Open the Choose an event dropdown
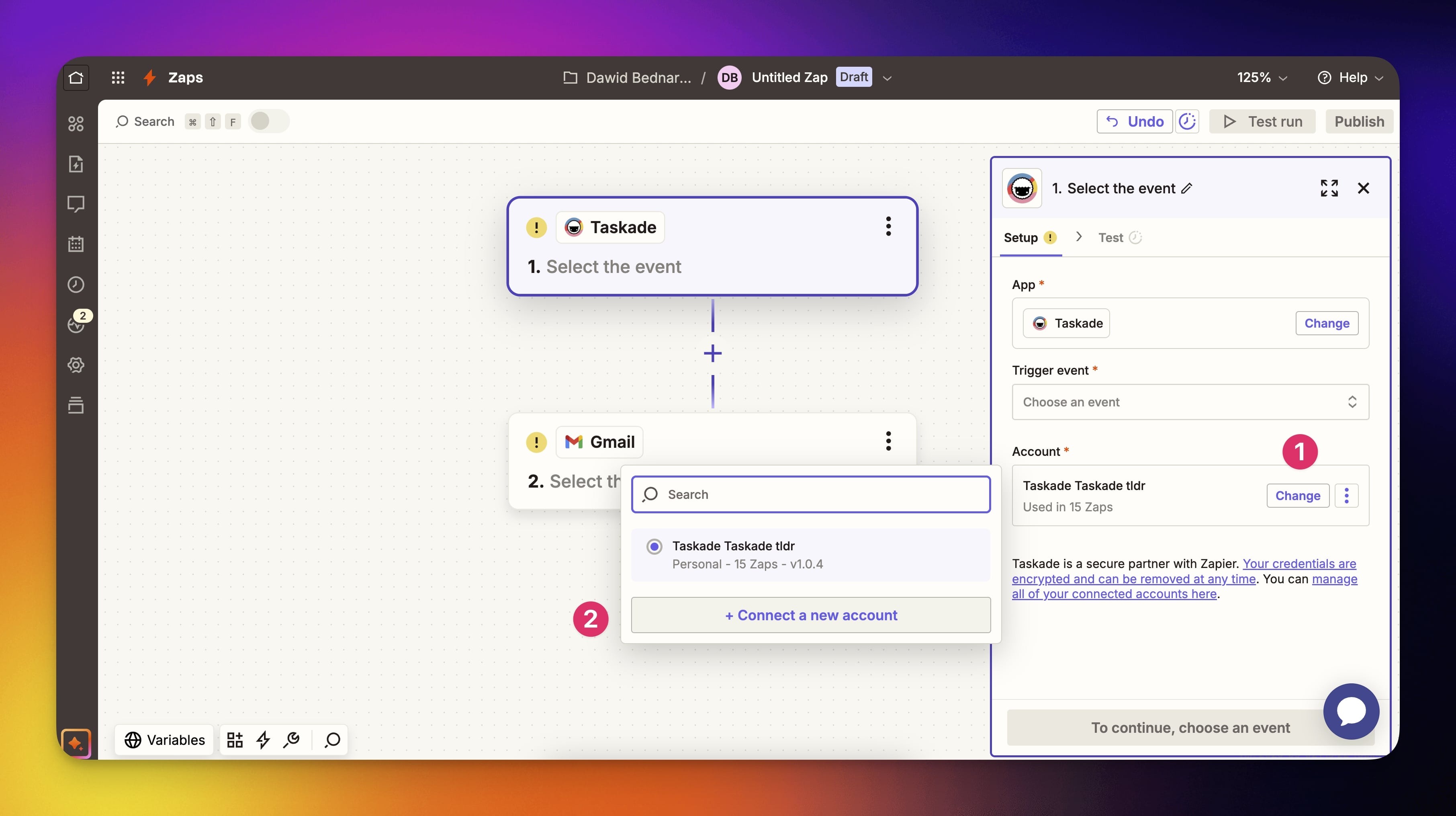 [x=1190, y=402]
